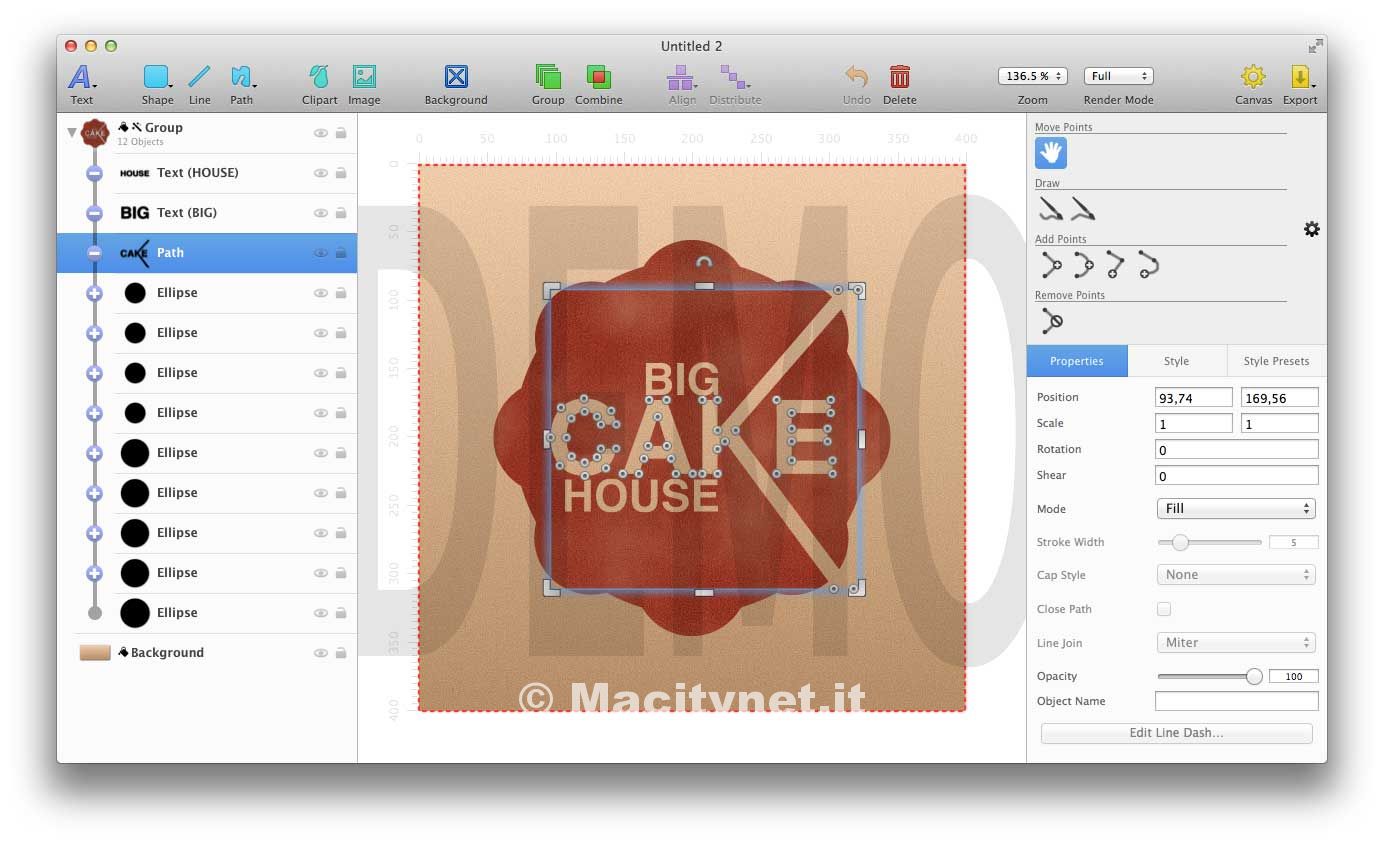
Task: Open the Style Presets tab
Action: (1277, 361)
